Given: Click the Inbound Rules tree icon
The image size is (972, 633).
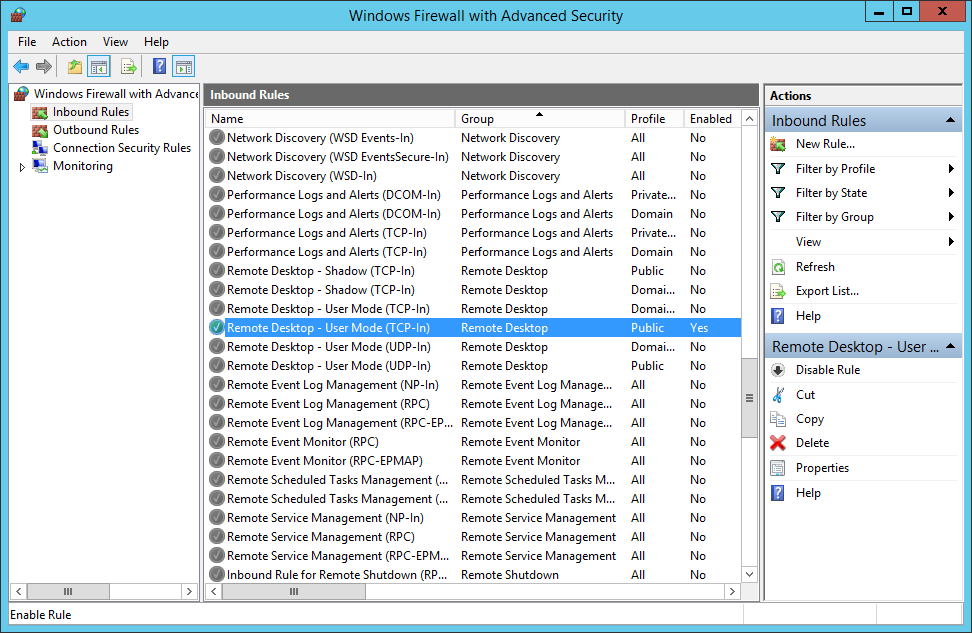Looking at the screenshot, I should click(x=40, y=112).
